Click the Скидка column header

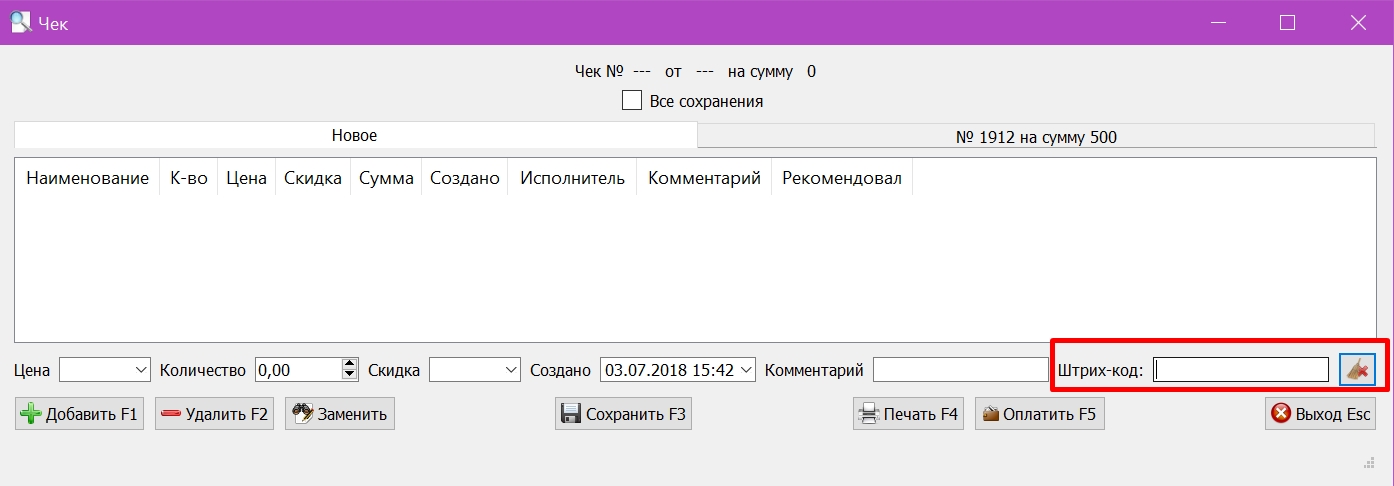click(x=313, y=178)
